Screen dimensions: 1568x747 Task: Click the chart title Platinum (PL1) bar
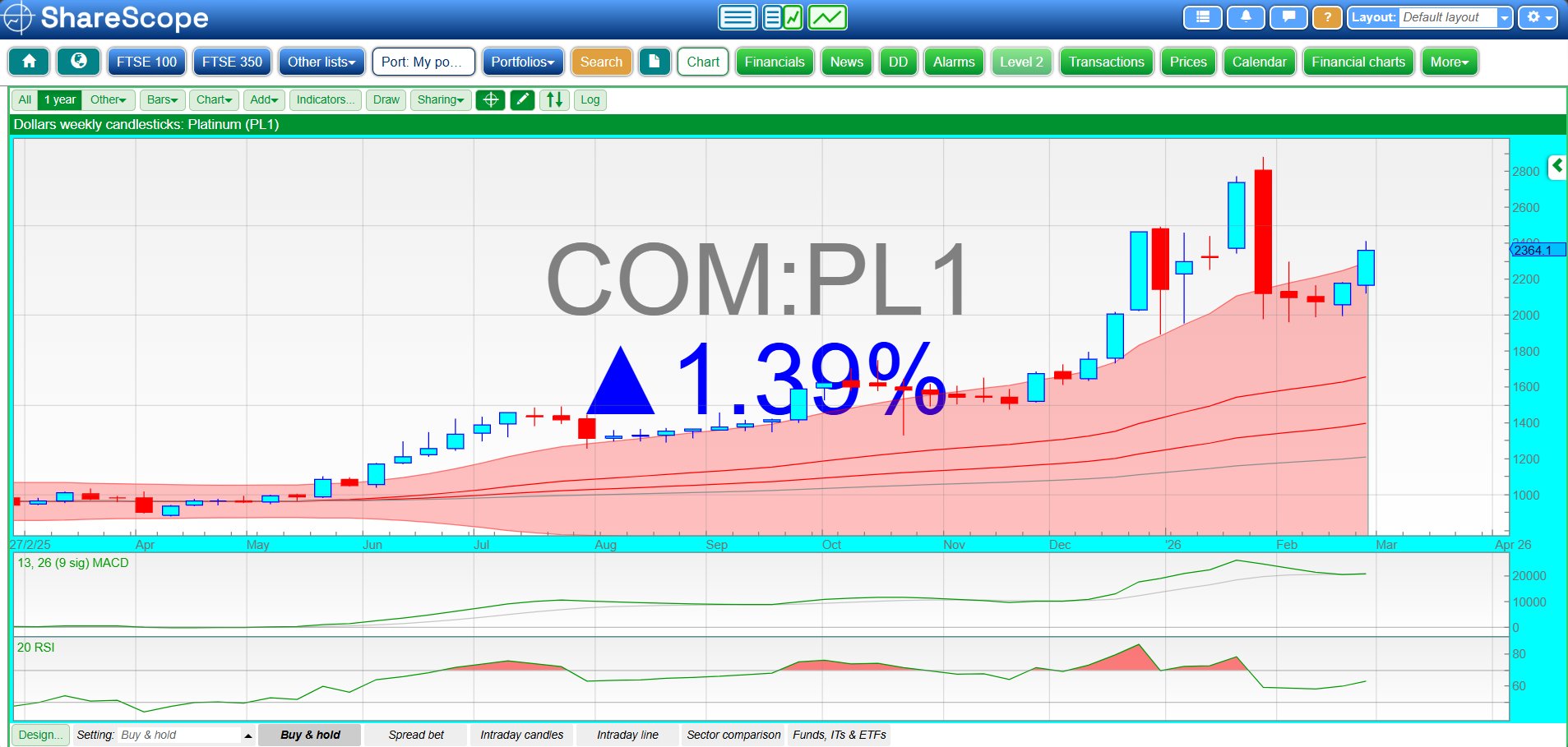tap(788, 125)
